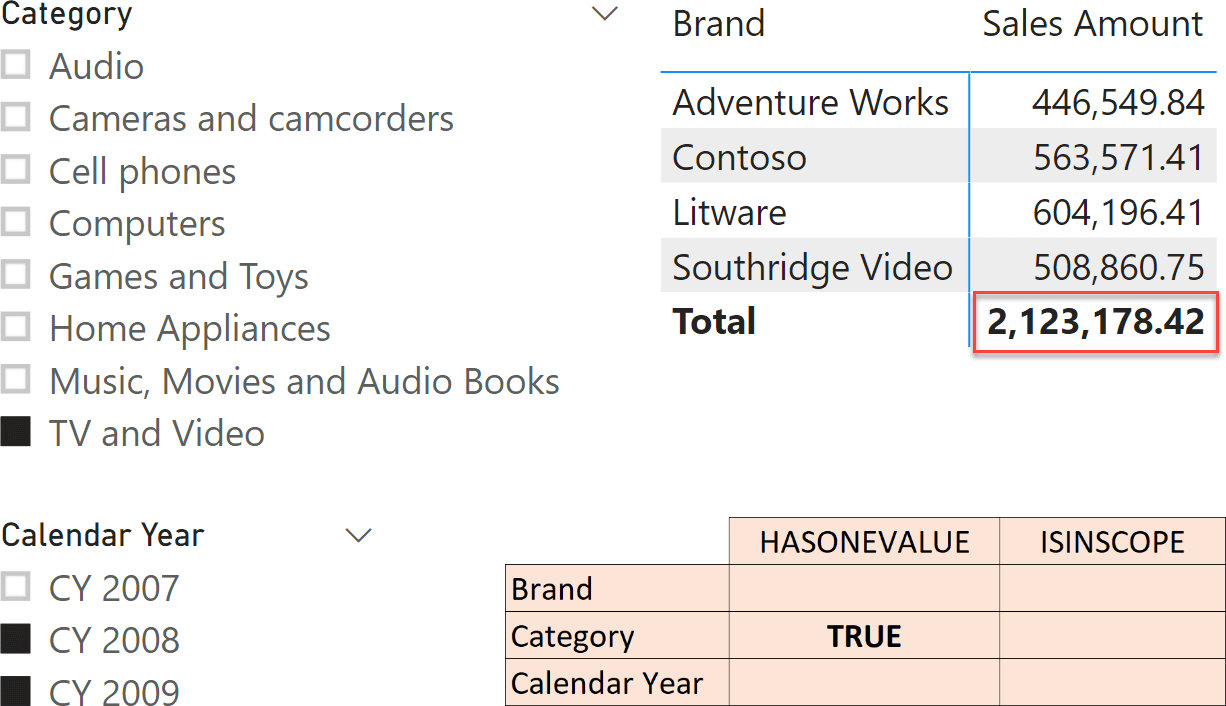Viewport: 1226px width, 706px height.
Task: Uncheck the CY 2009 checkbox
Action: coord(15,691)
